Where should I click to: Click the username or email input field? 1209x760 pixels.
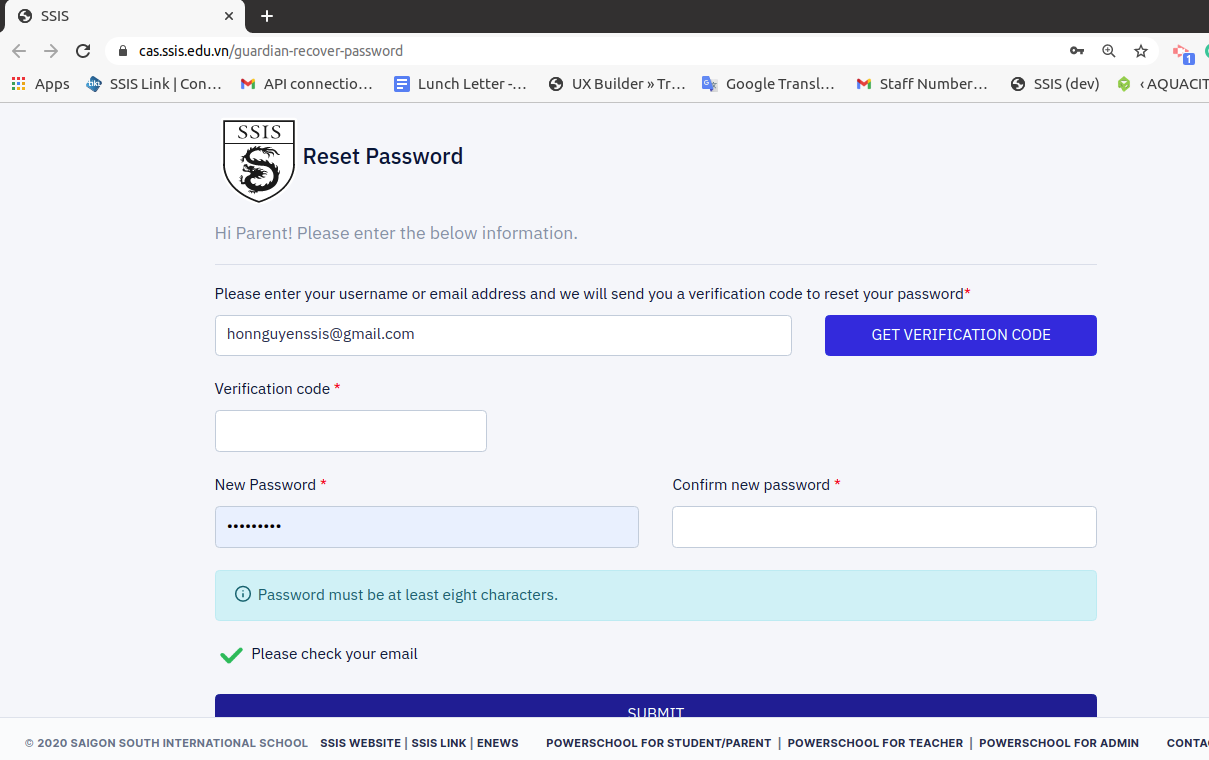point(503,335)
